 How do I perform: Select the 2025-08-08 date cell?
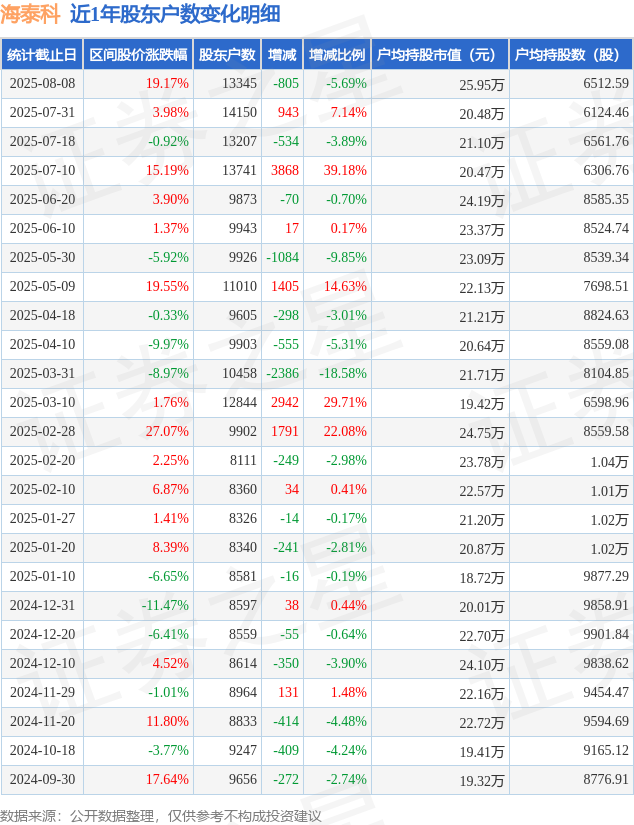click(42, 84)
